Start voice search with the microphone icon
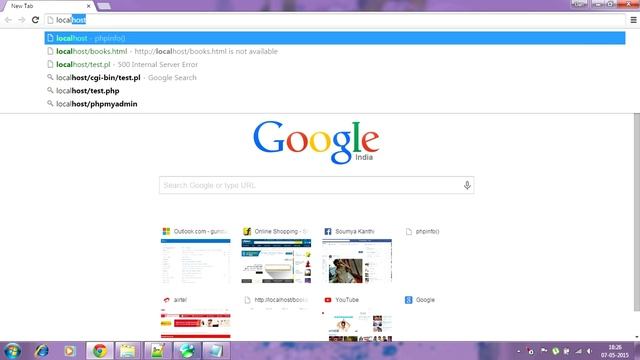 (x=467, y=185)
